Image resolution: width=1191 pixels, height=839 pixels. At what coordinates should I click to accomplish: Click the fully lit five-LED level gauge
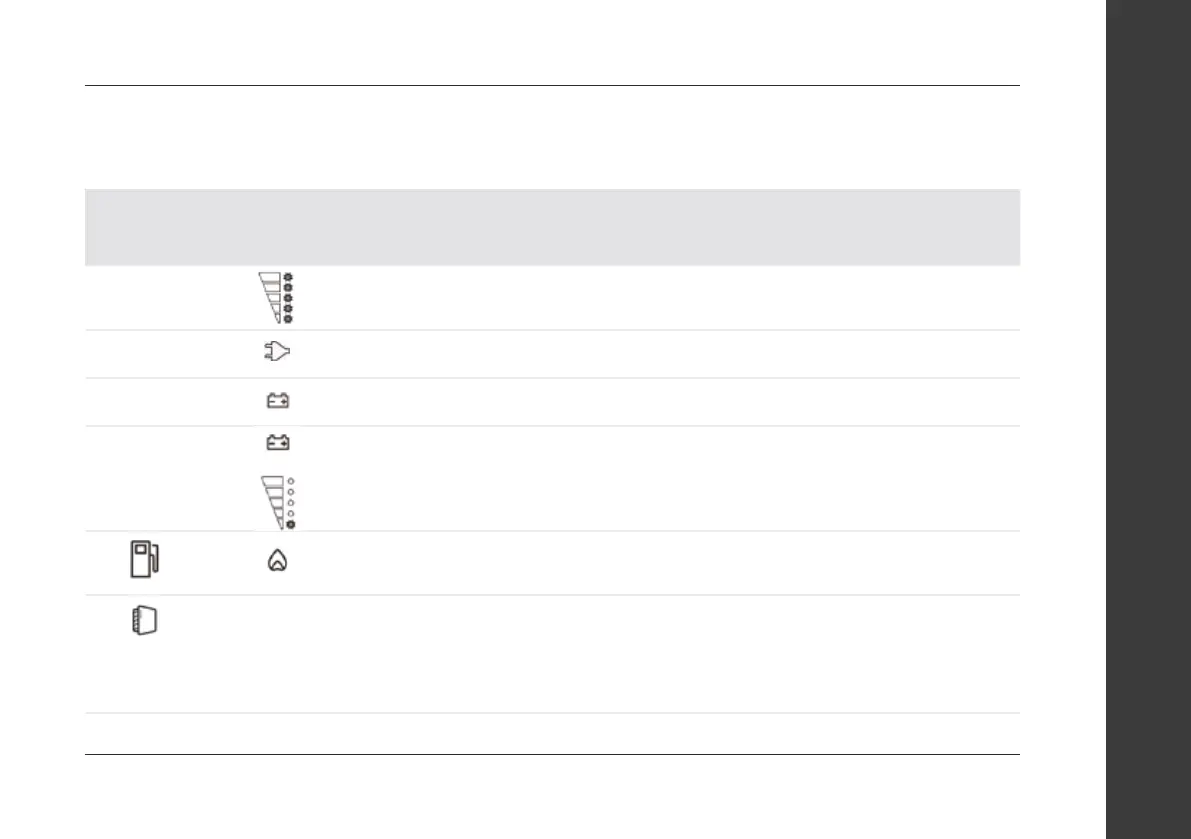click(x=273, y=297)
